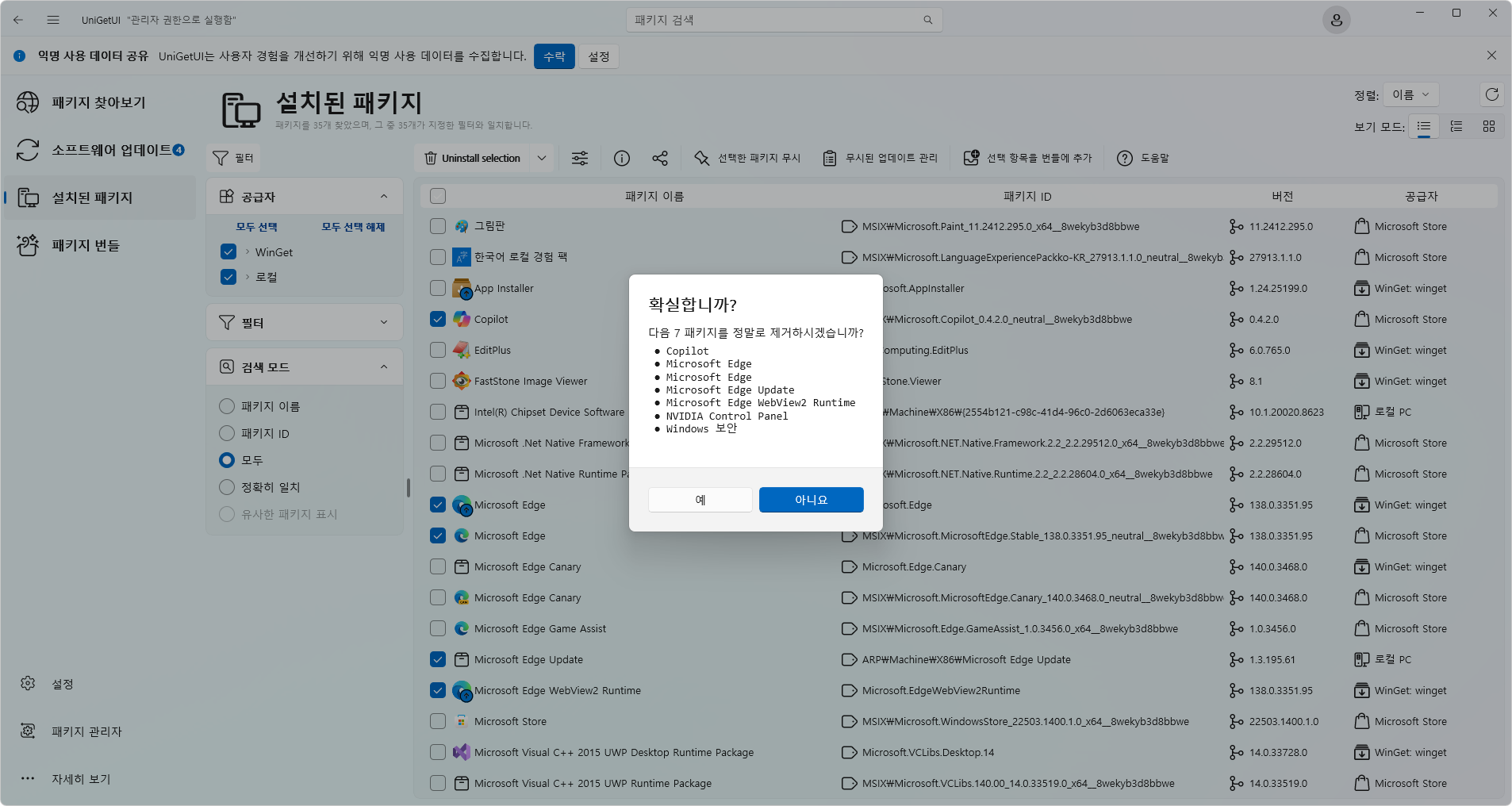The image size is (1512, 806).
Task: Sort by 버전 column header
Action: pos(1282,196)
